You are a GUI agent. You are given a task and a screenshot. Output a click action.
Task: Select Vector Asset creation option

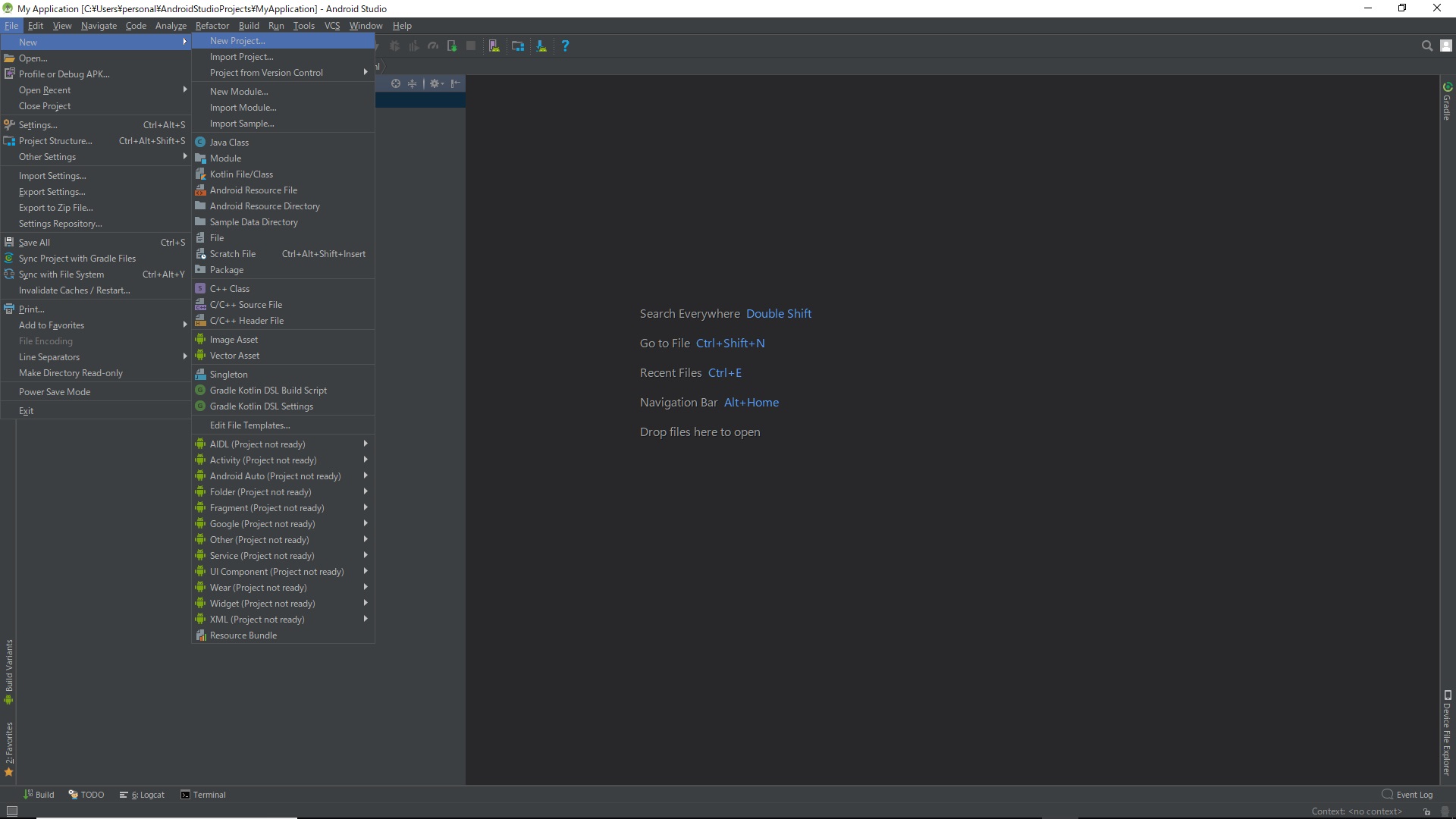tap(234, 355)
